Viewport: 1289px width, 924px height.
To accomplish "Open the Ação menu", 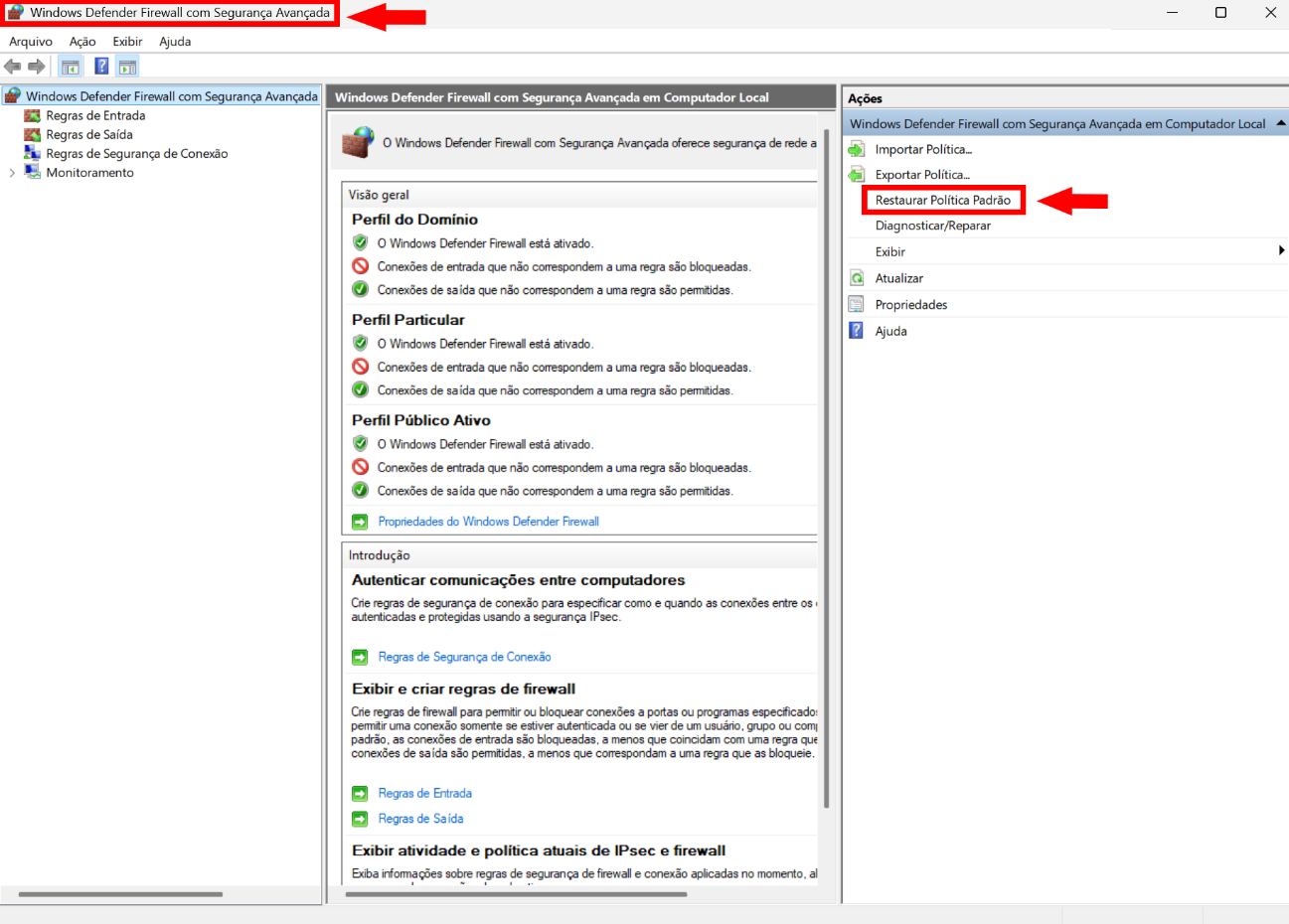I will click(x=82, y=42).
